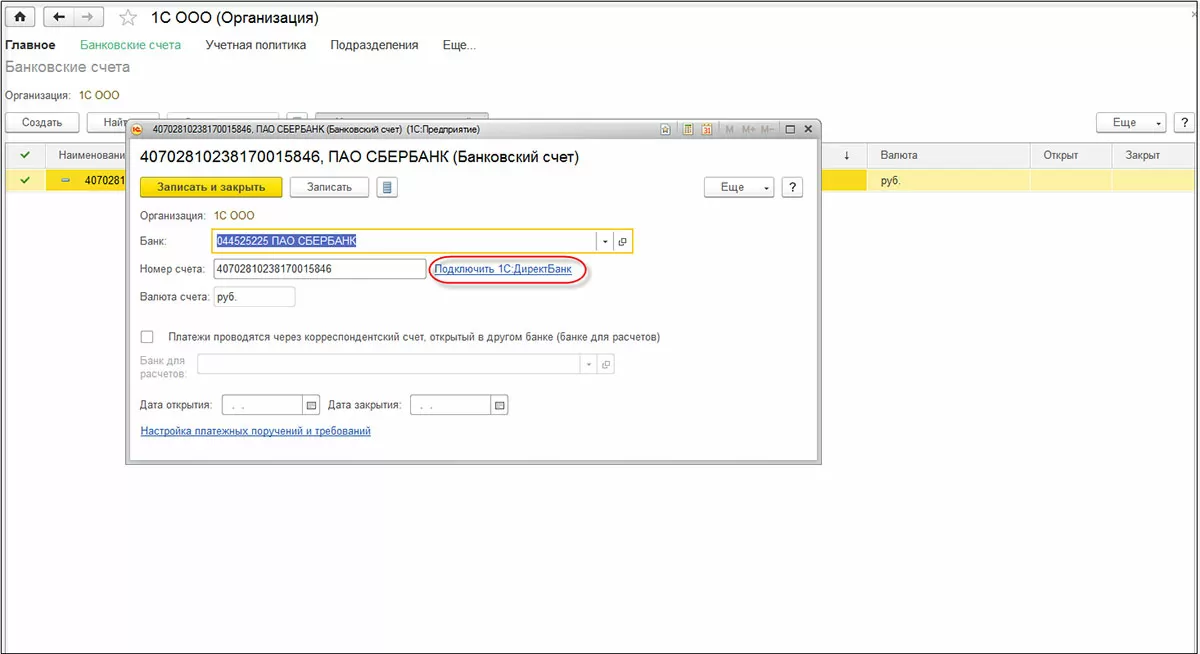
Task: Open the main window Еще dropdown
Action: (x=1132, y=122)
